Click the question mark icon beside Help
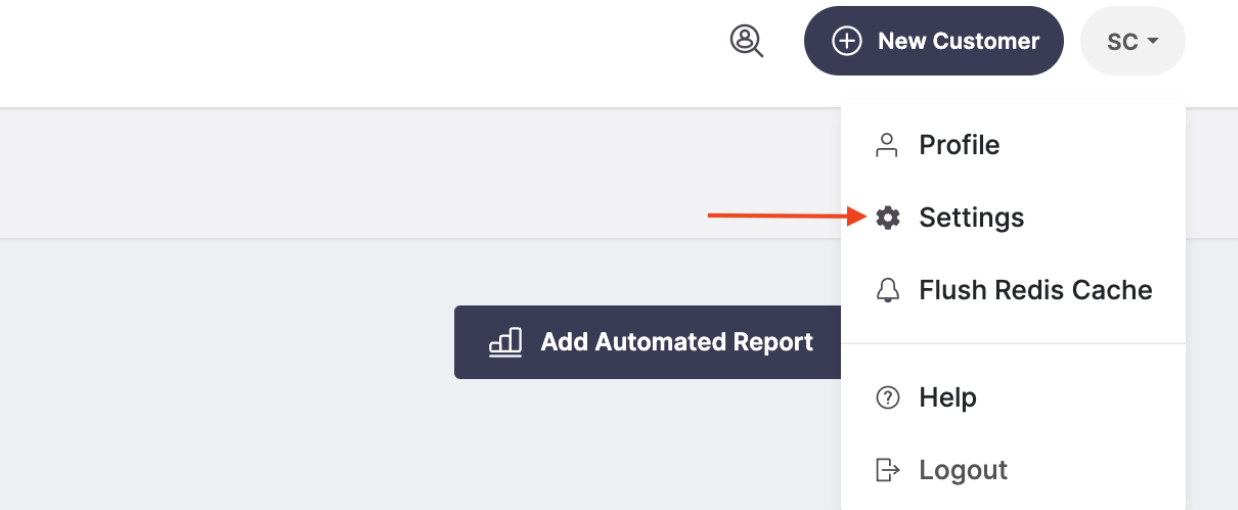This screenshot has height=510, width=1238. pyautogui.click(x=887, y=397)
